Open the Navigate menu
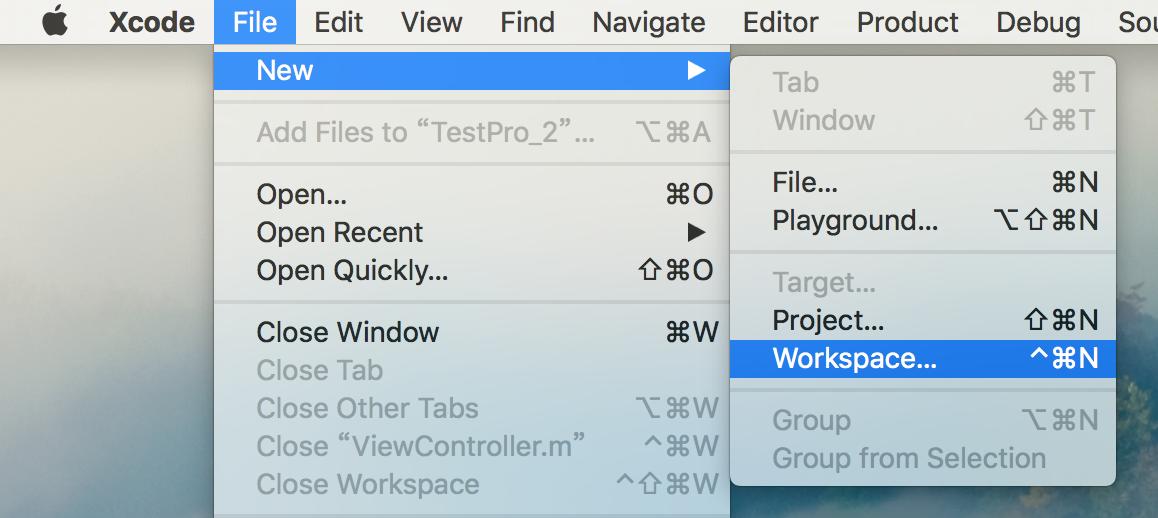The image size is (1158, 518). click(x=648, y=22)
